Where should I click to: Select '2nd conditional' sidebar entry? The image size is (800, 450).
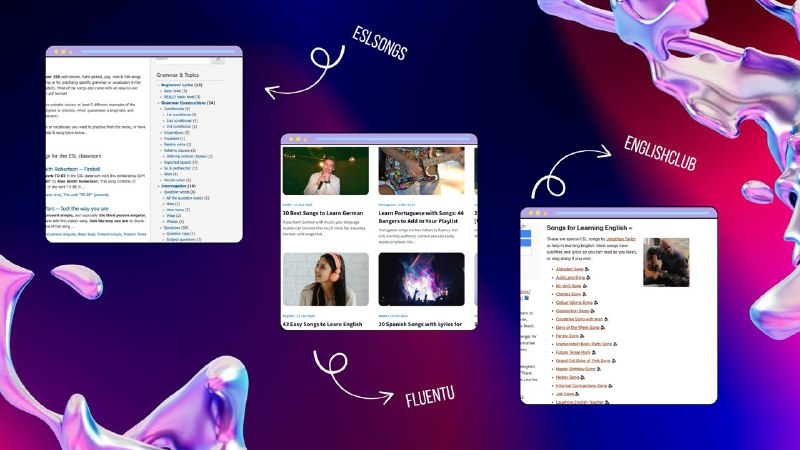click(x=179, y=120)
